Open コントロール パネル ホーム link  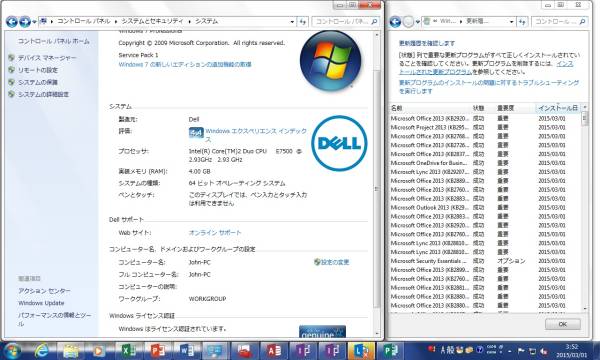click(54, 41)
